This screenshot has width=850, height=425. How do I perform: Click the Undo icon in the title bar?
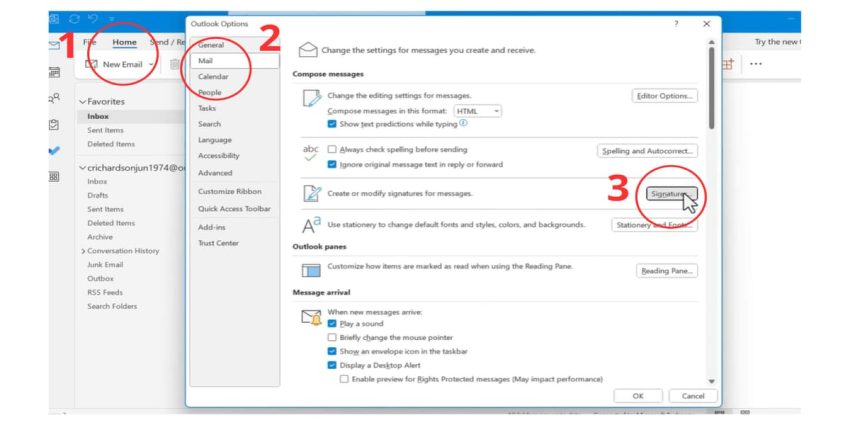(93, 19)
